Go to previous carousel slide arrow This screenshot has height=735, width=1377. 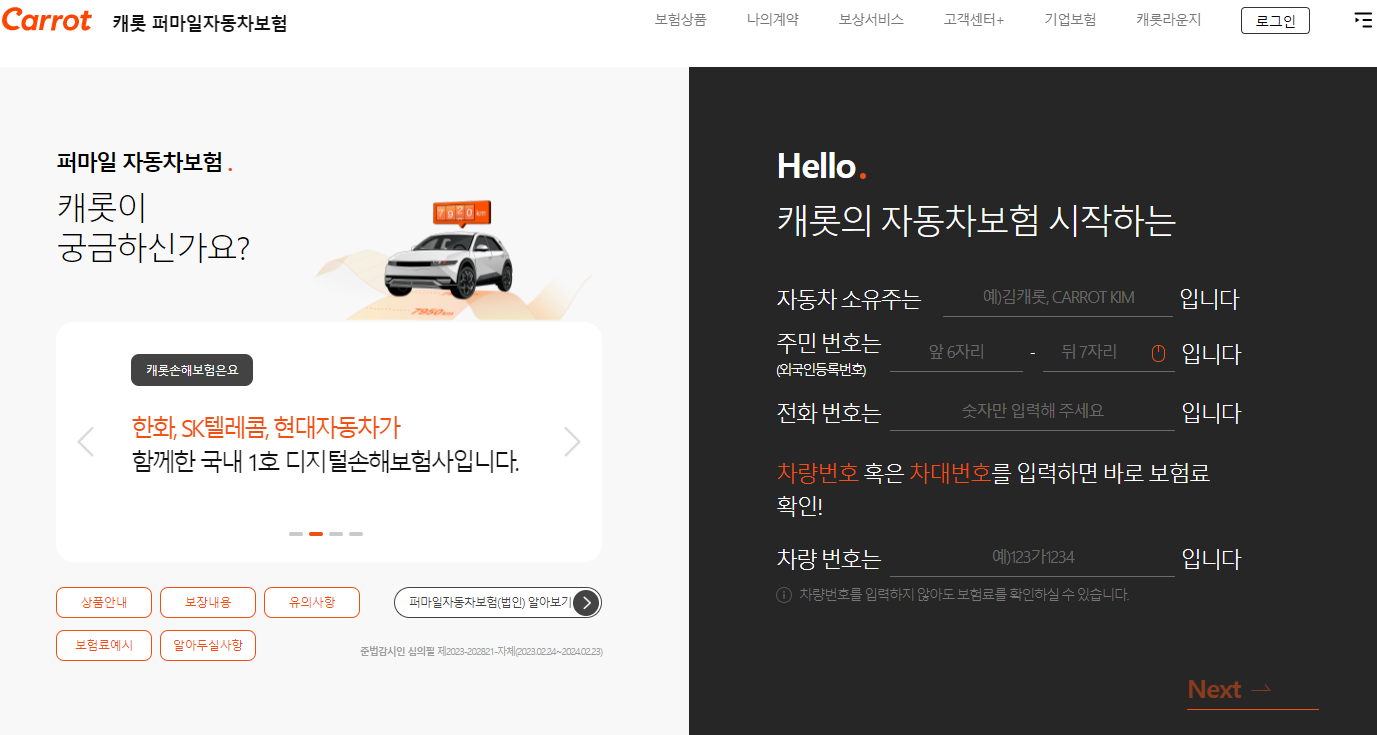[x=86, y=441]
